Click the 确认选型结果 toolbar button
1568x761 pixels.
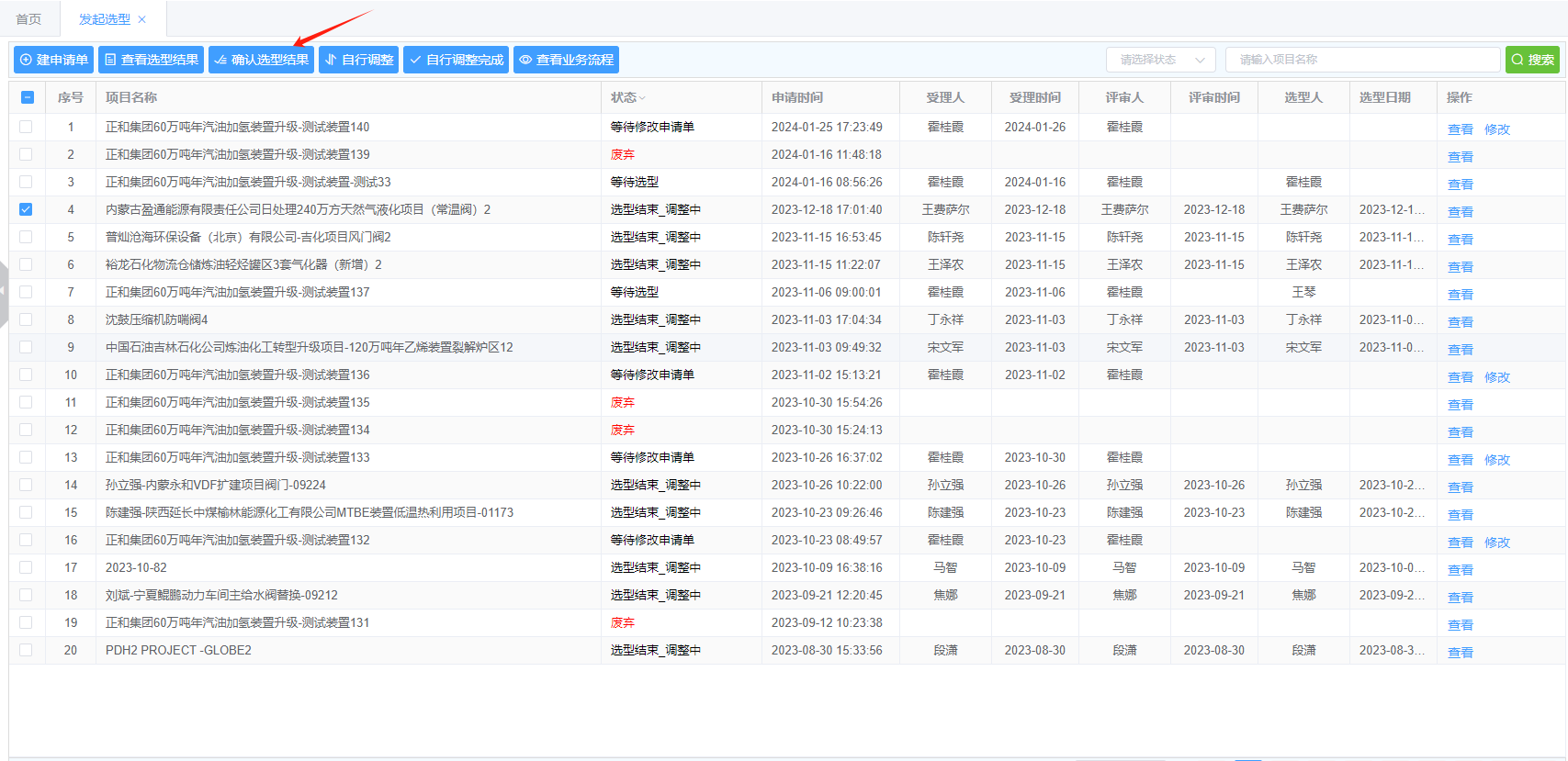261,60
